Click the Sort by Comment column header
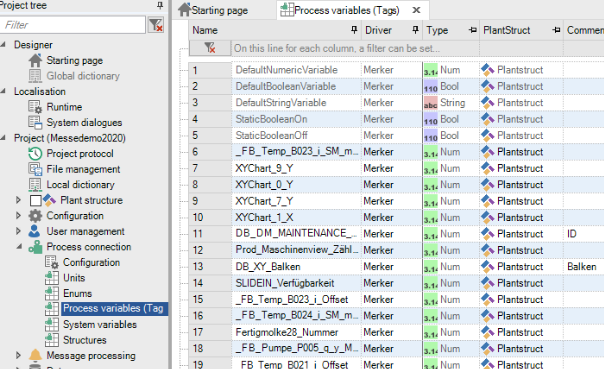The height and width of the screenshot is (370, 605). 585,30
